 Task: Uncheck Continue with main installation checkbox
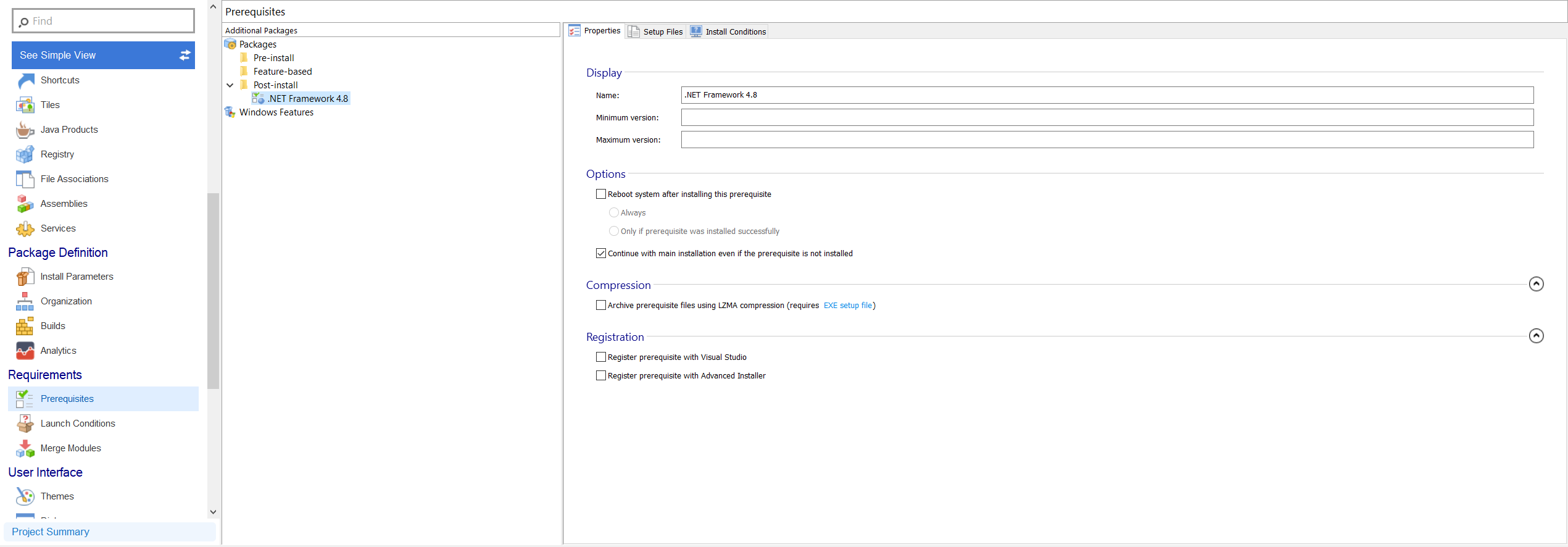[x=601, y=253]
